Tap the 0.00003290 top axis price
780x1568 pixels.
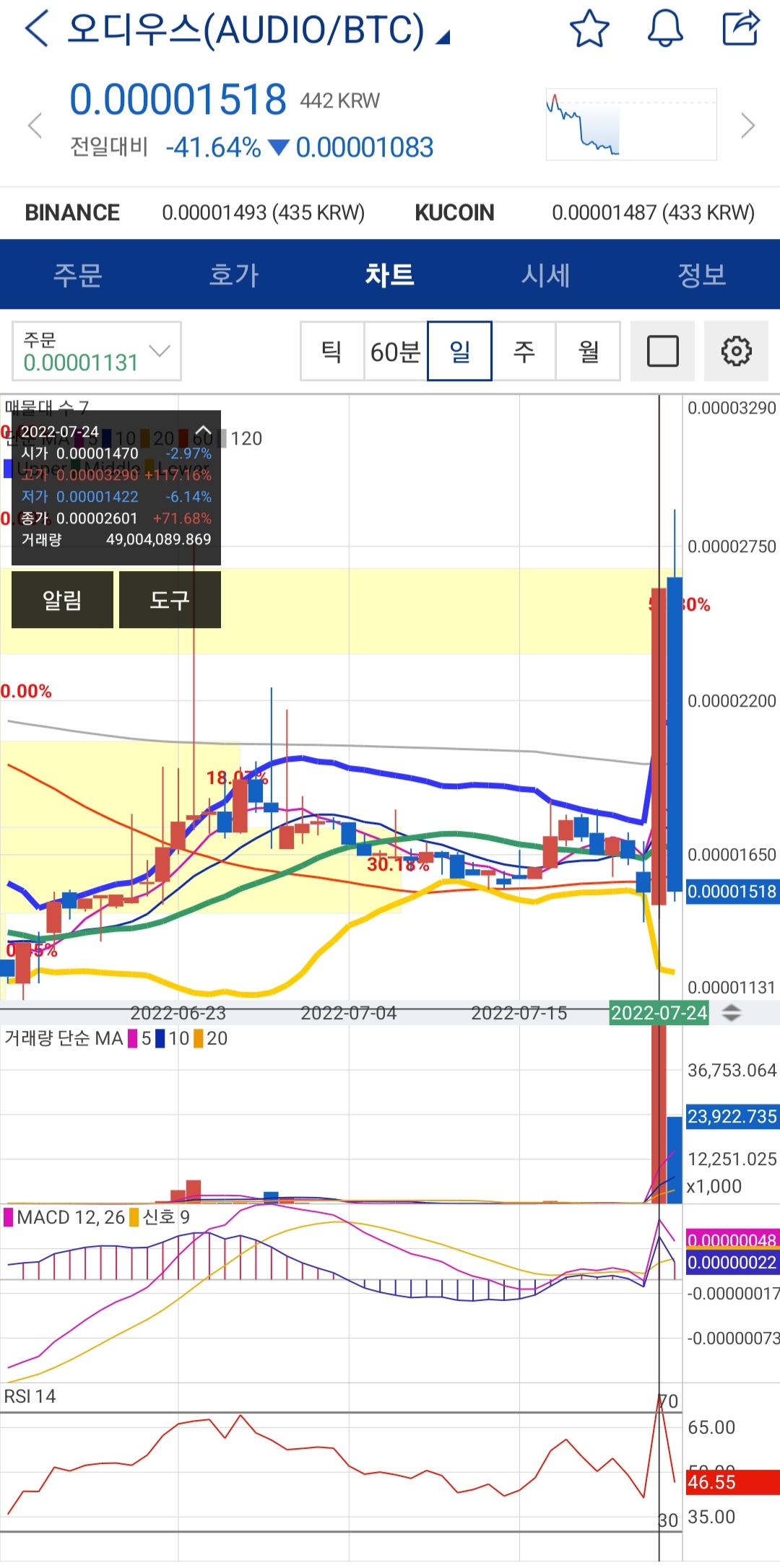click(732, 408)
